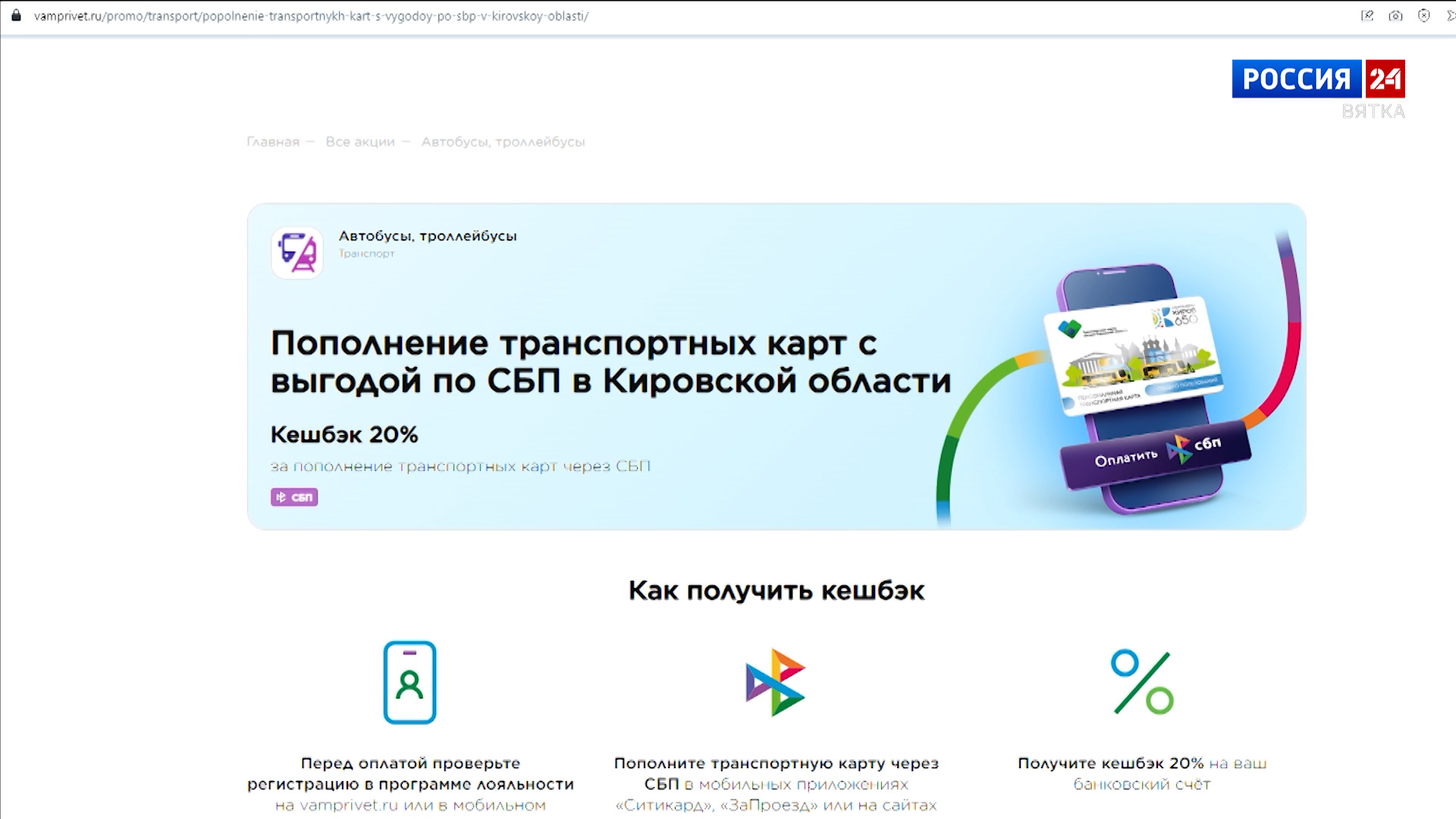Click the Автобусы, троллейбусы title in banner
Screen dimensions: 1456x819
[428, 236]
